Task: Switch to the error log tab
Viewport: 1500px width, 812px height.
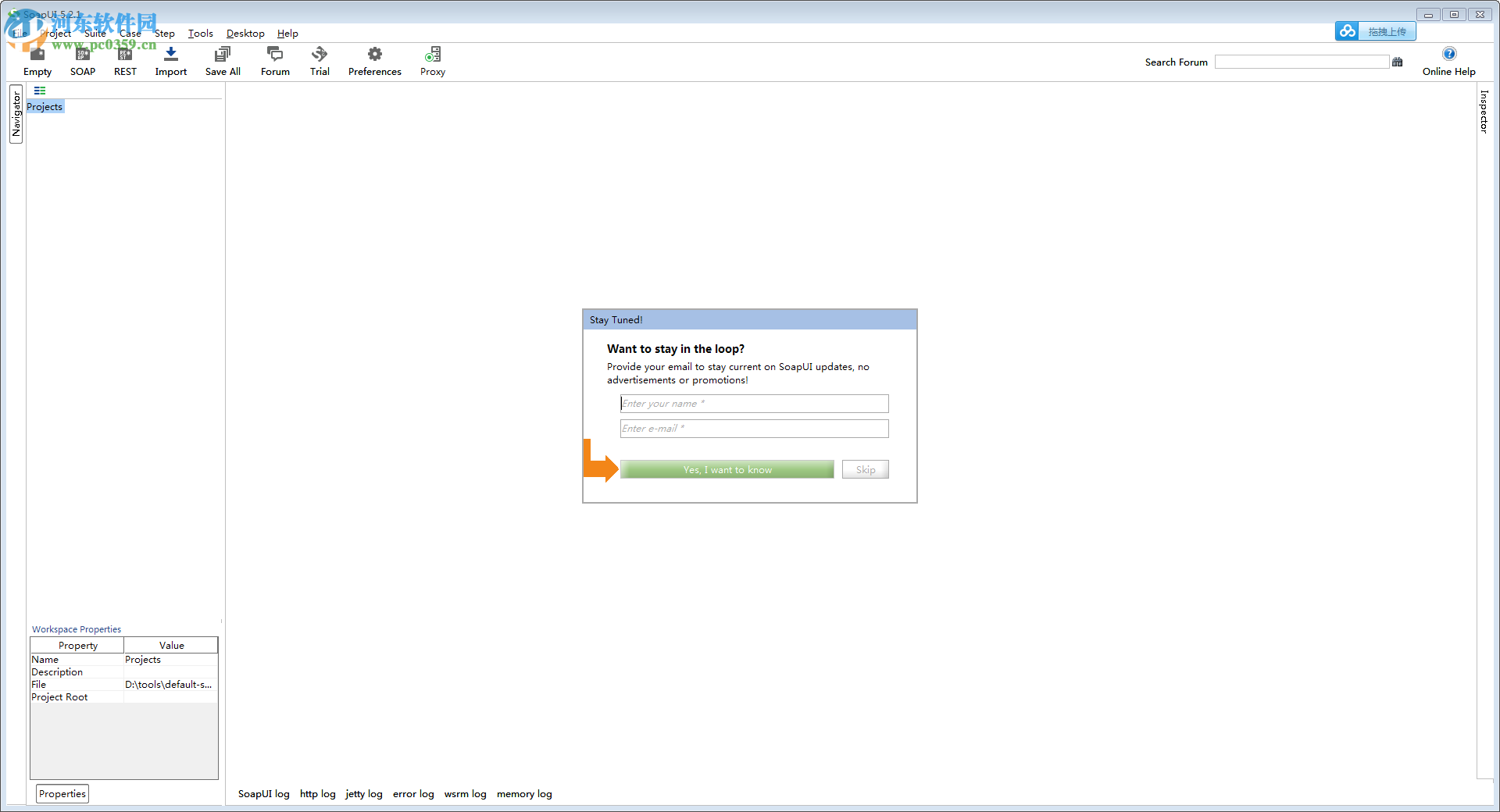Action: click(x=413, y=793)
